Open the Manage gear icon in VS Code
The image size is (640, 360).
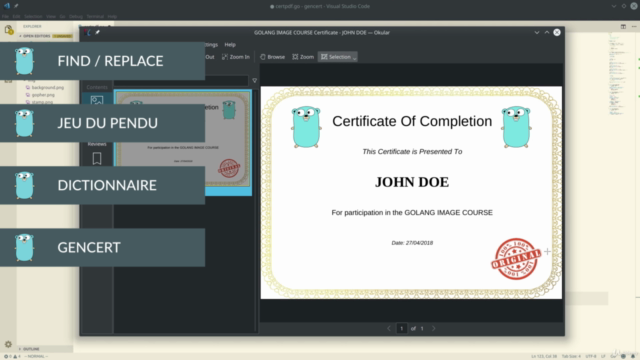pos(8,344)
